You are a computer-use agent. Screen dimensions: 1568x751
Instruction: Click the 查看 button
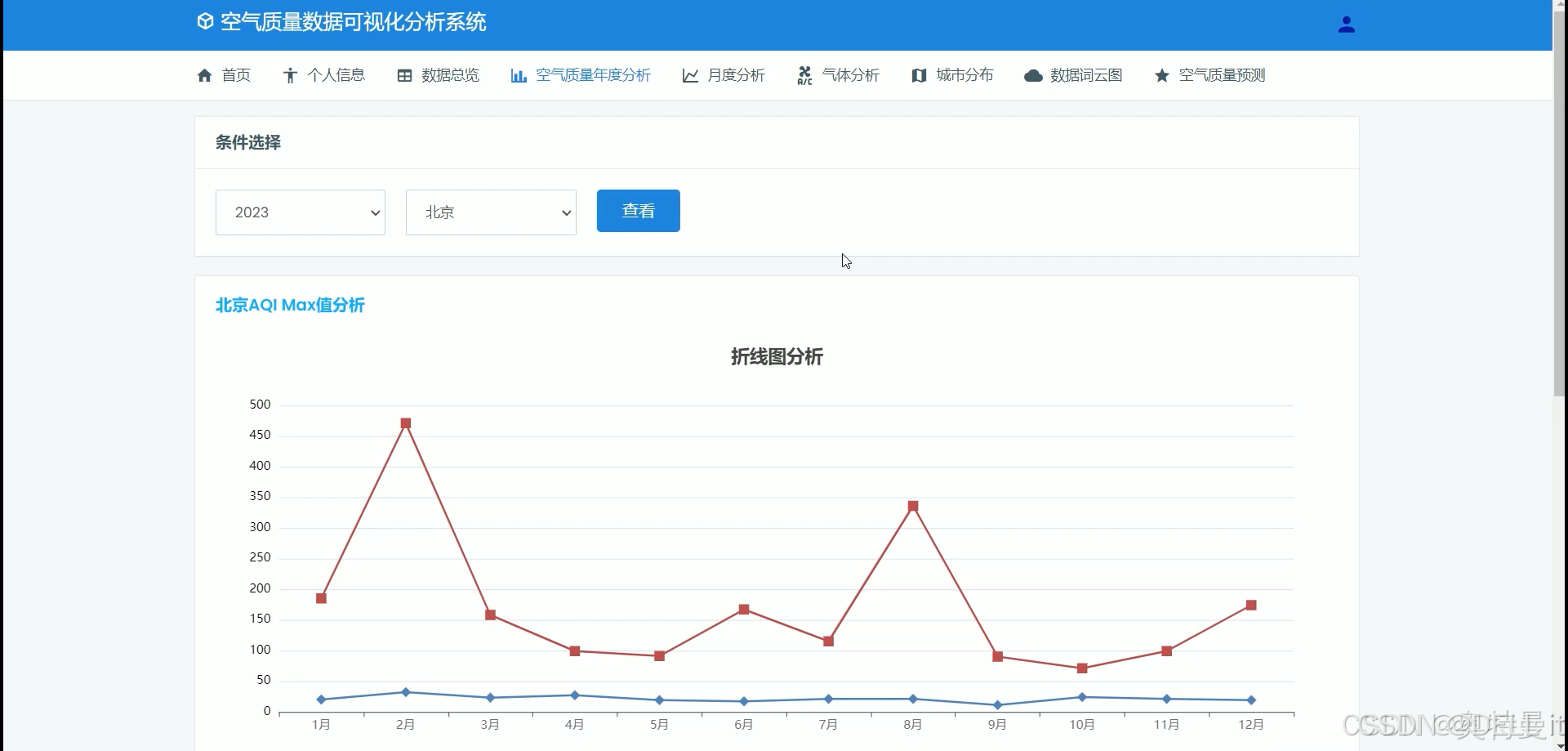(x=639, y=211)
